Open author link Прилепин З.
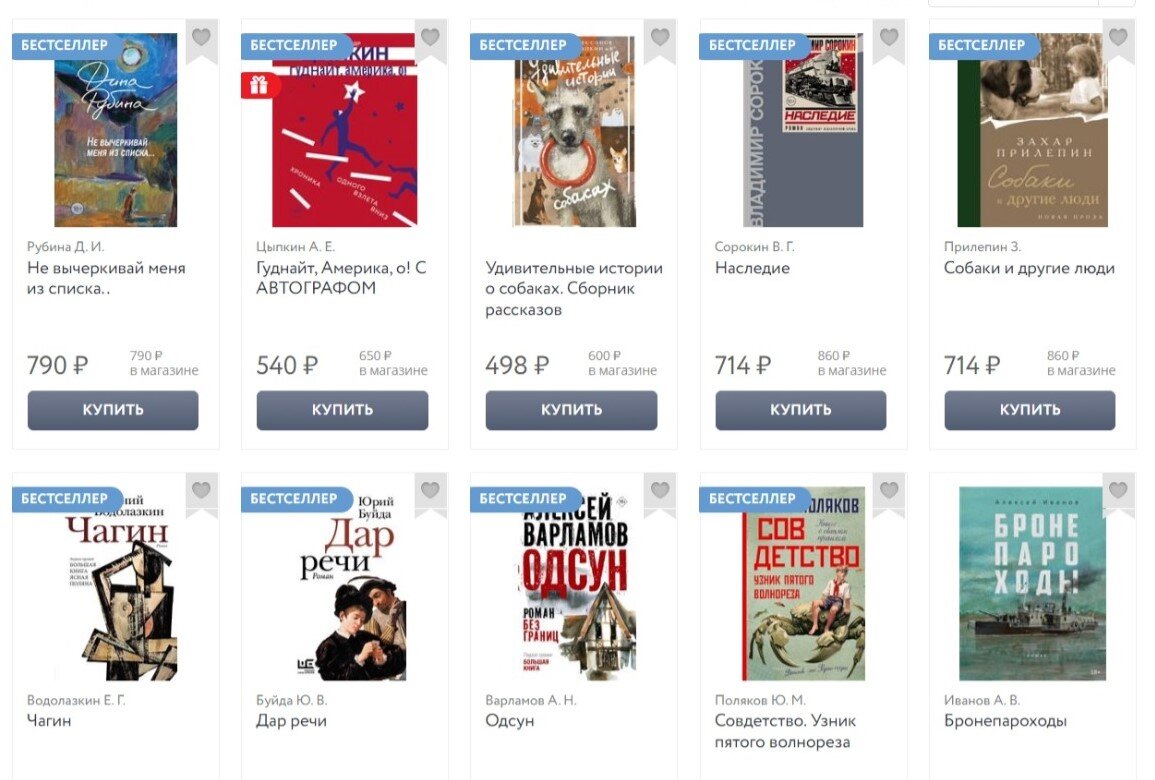The image size is (1155, 780). (x=983, y=247)
